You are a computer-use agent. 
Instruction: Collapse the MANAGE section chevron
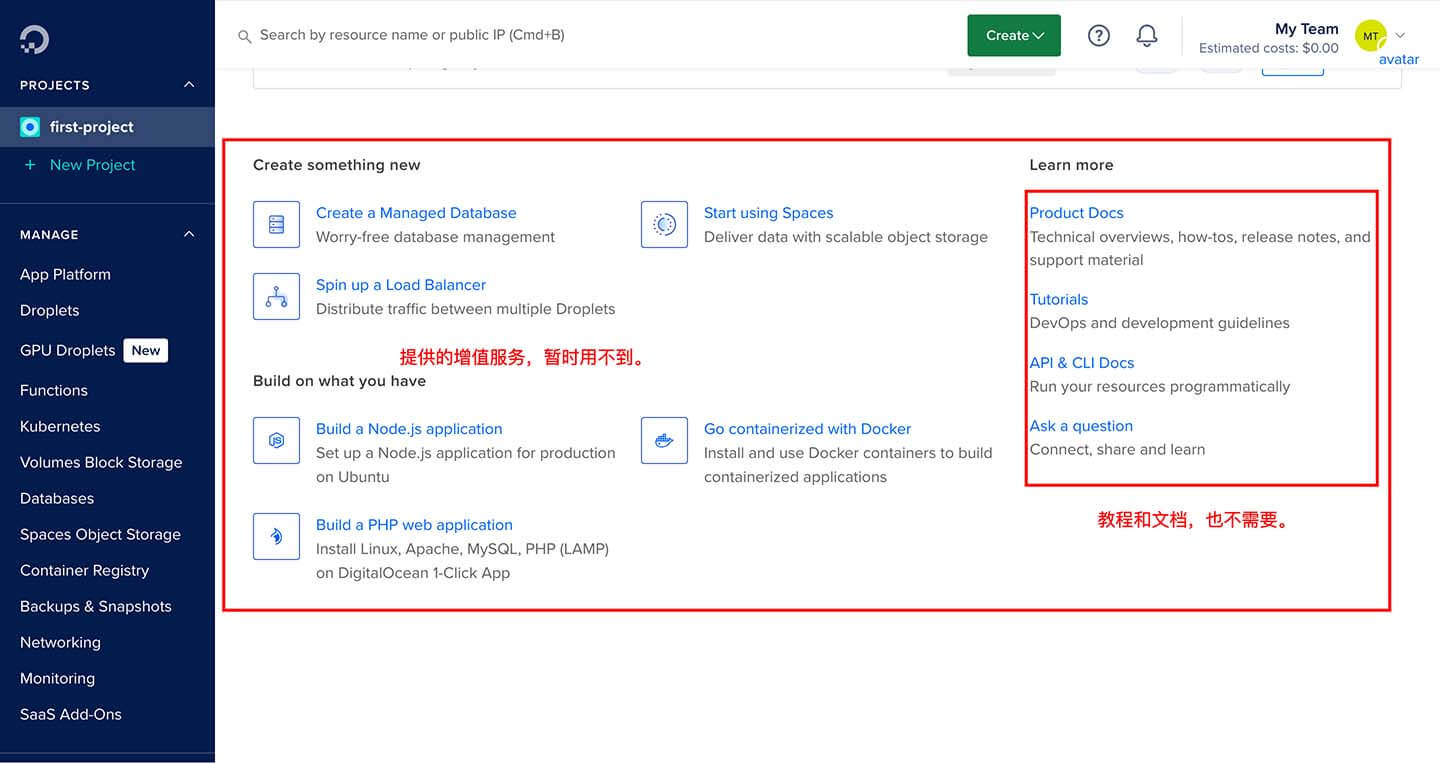click(x=189, y=234)
